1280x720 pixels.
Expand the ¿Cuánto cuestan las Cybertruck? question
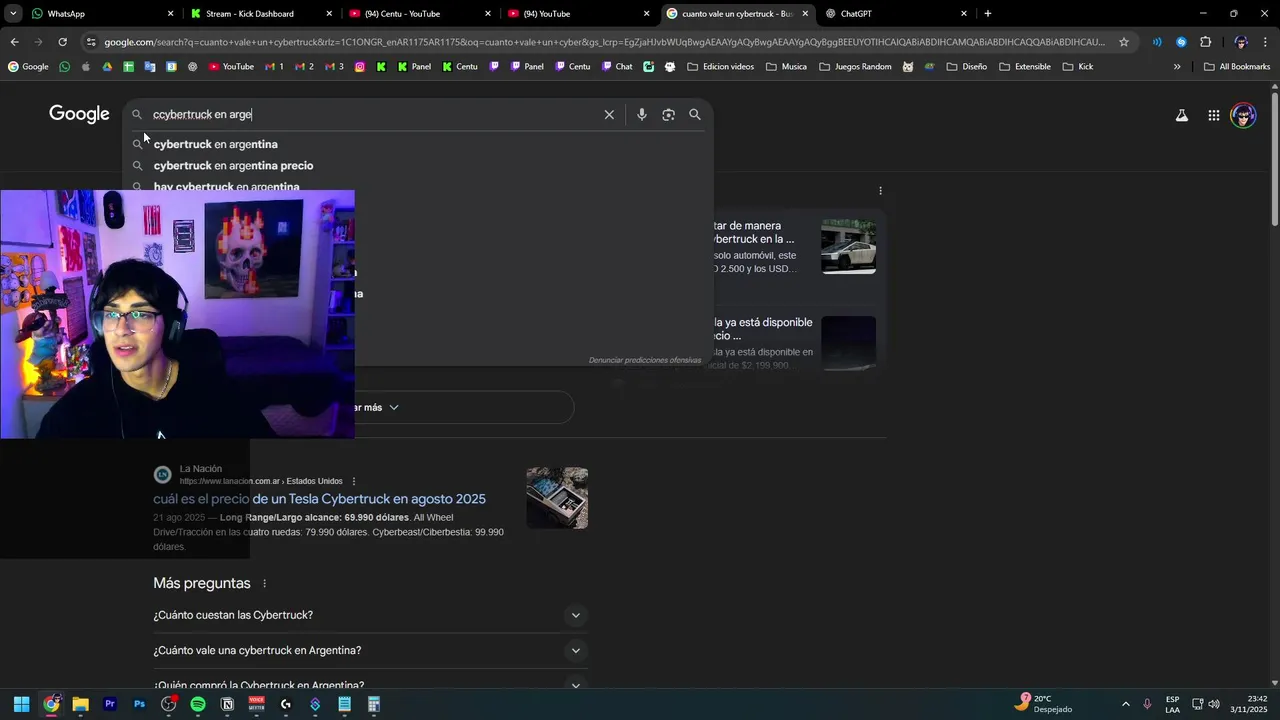tap(370, 615)
